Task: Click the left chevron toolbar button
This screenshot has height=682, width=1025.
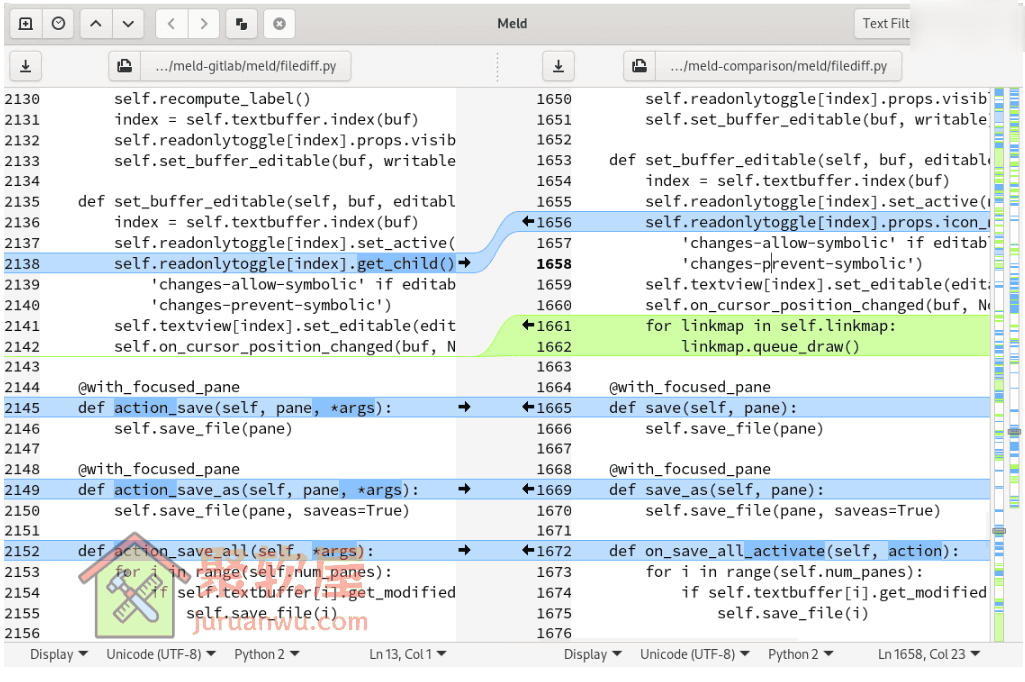Action: click(x=172, y=24)
